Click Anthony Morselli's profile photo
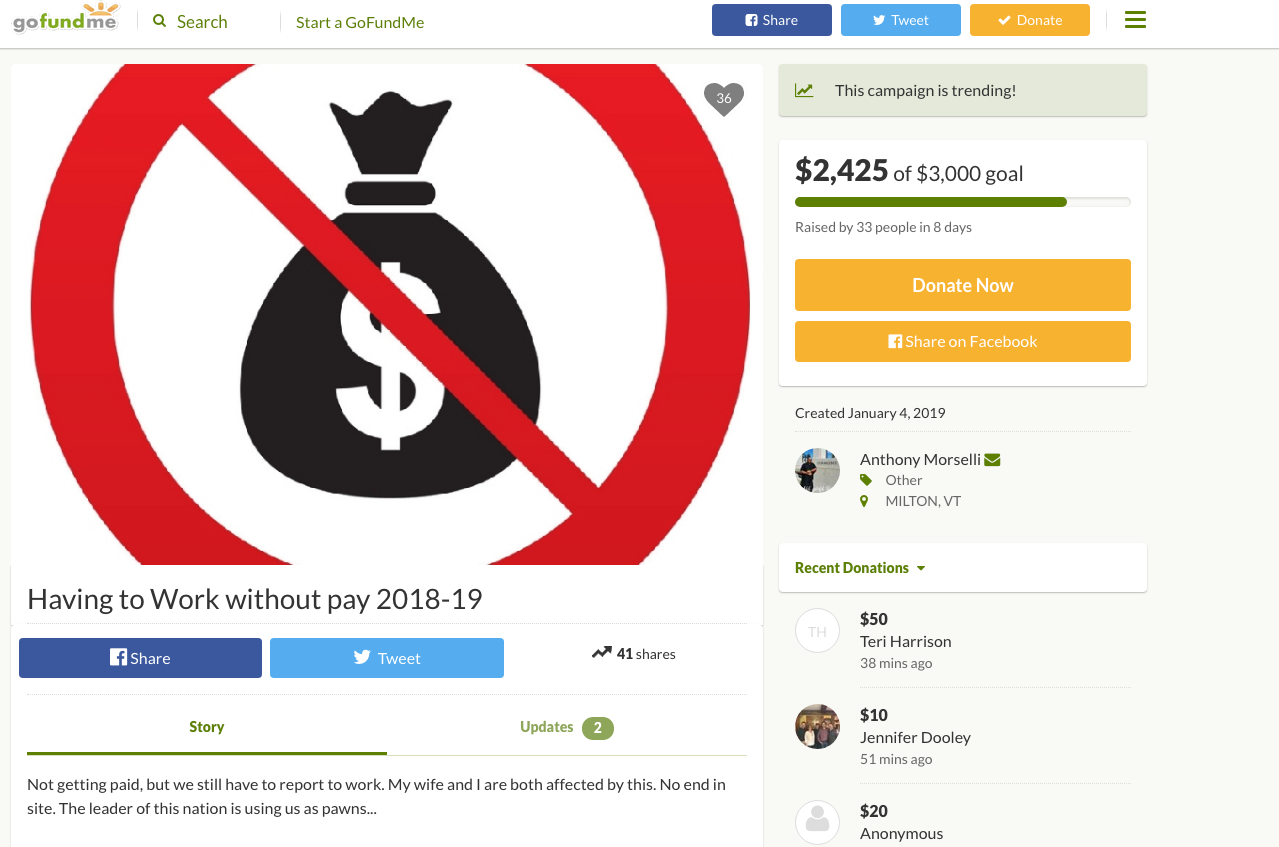 817,470
